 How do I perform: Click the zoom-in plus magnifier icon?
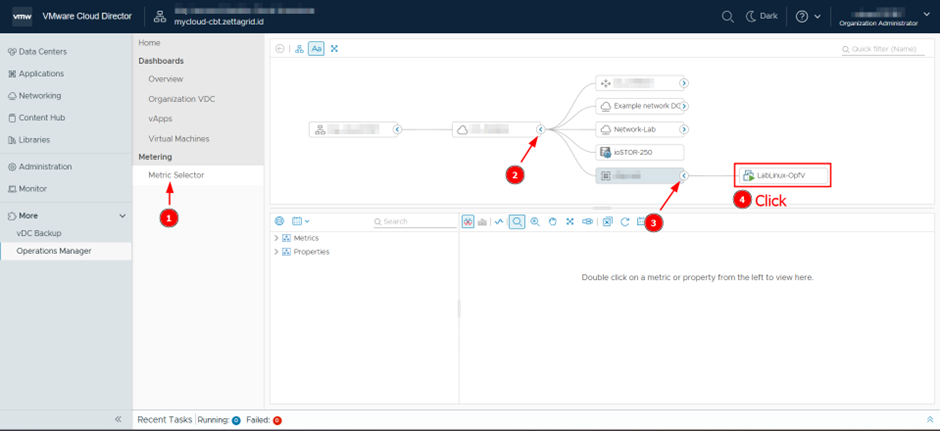[535, 221]
